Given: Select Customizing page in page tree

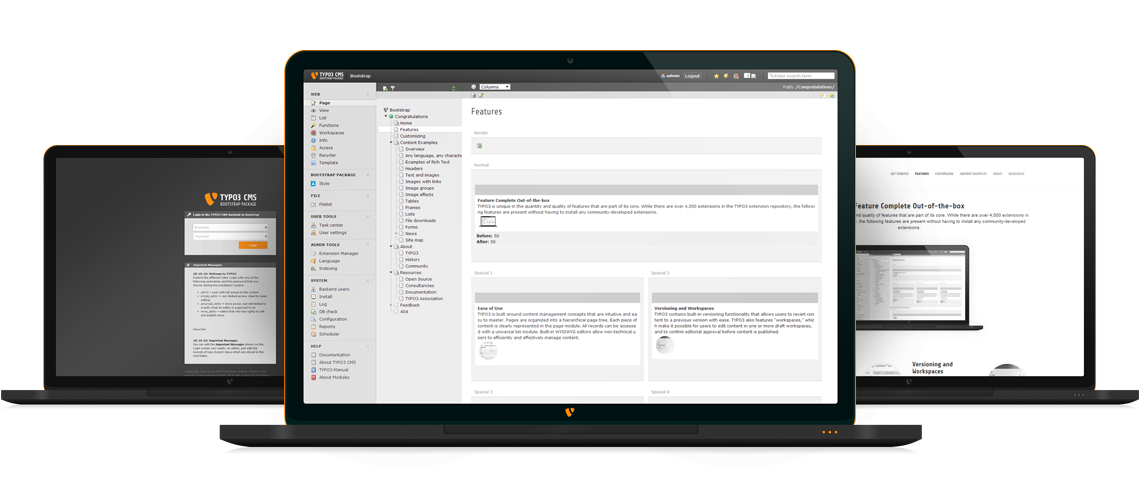Looking at the screenshot, I should pos(412,136).
